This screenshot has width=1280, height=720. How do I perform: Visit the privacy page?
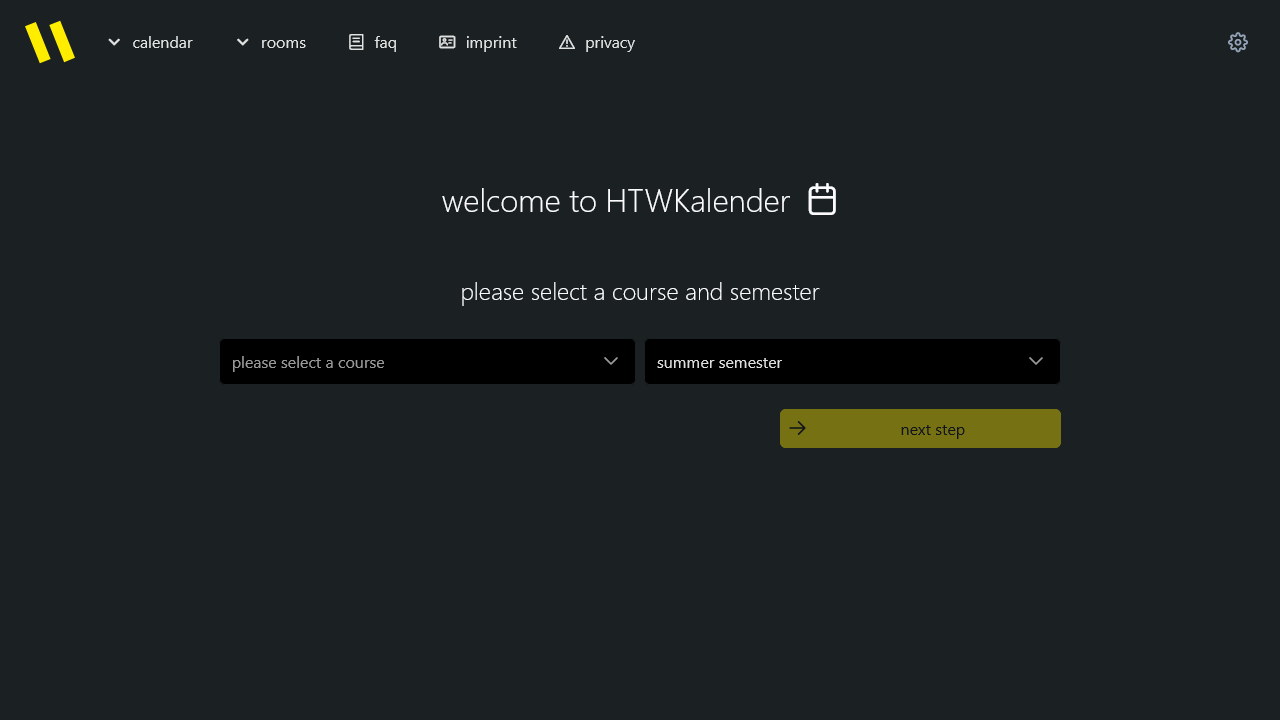(x=610, y=42)
